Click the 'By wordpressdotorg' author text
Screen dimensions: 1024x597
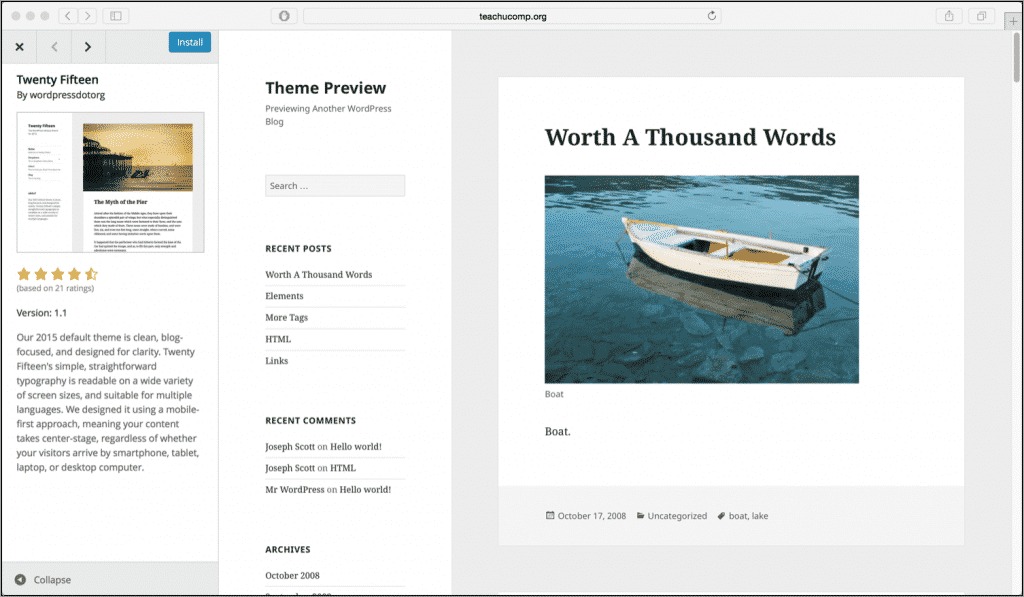(61, 95)
